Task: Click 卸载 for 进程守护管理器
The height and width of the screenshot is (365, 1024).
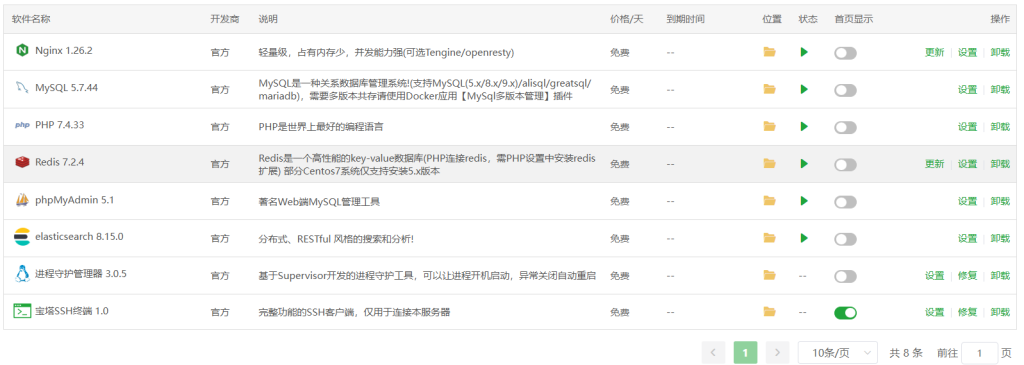Action: [1000, 276]
